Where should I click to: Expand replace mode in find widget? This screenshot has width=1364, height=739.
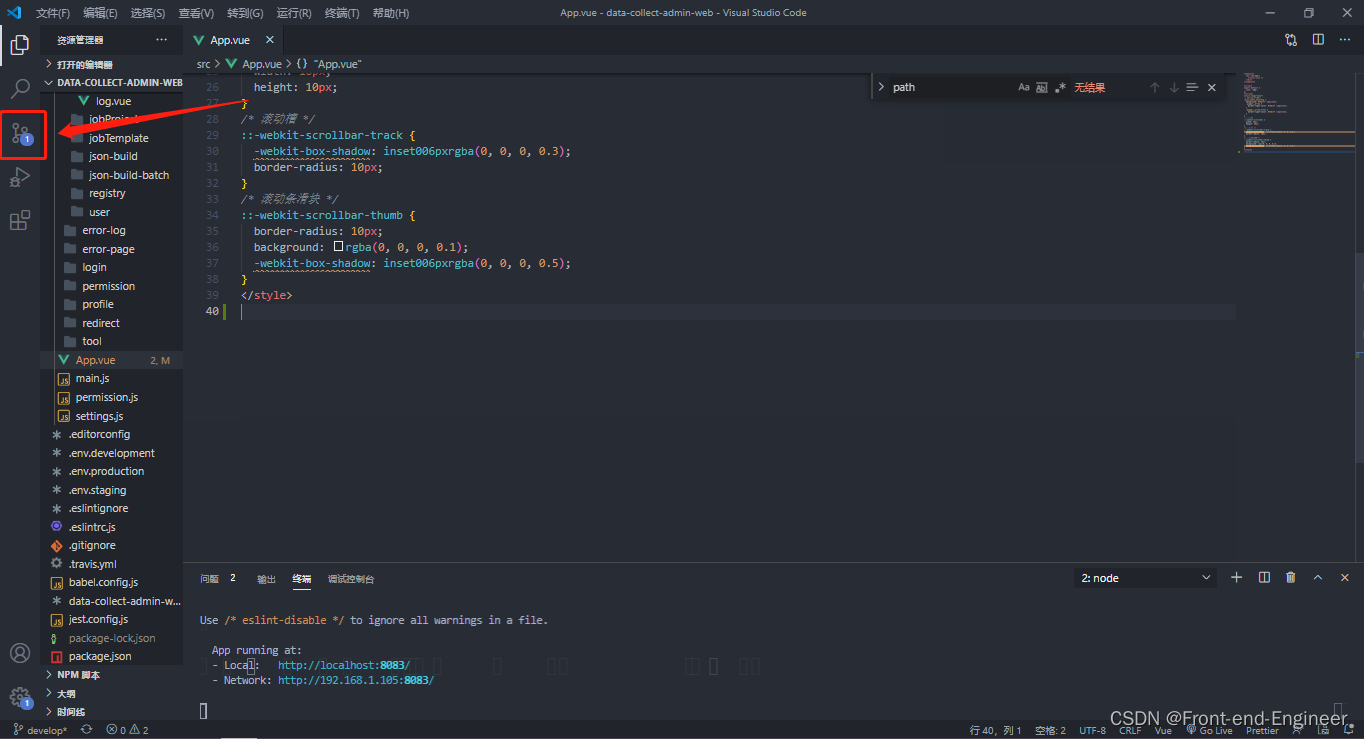(x=881, y=87)
